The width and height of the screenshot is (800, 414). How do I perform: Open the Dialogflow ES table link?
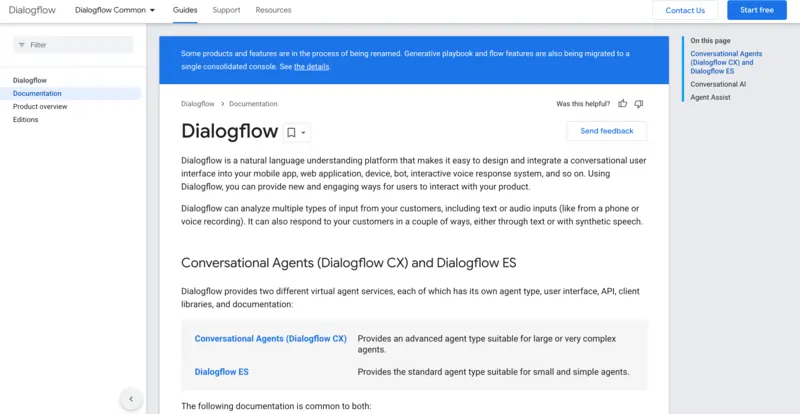pyautogui.click(x=221, y=372)
